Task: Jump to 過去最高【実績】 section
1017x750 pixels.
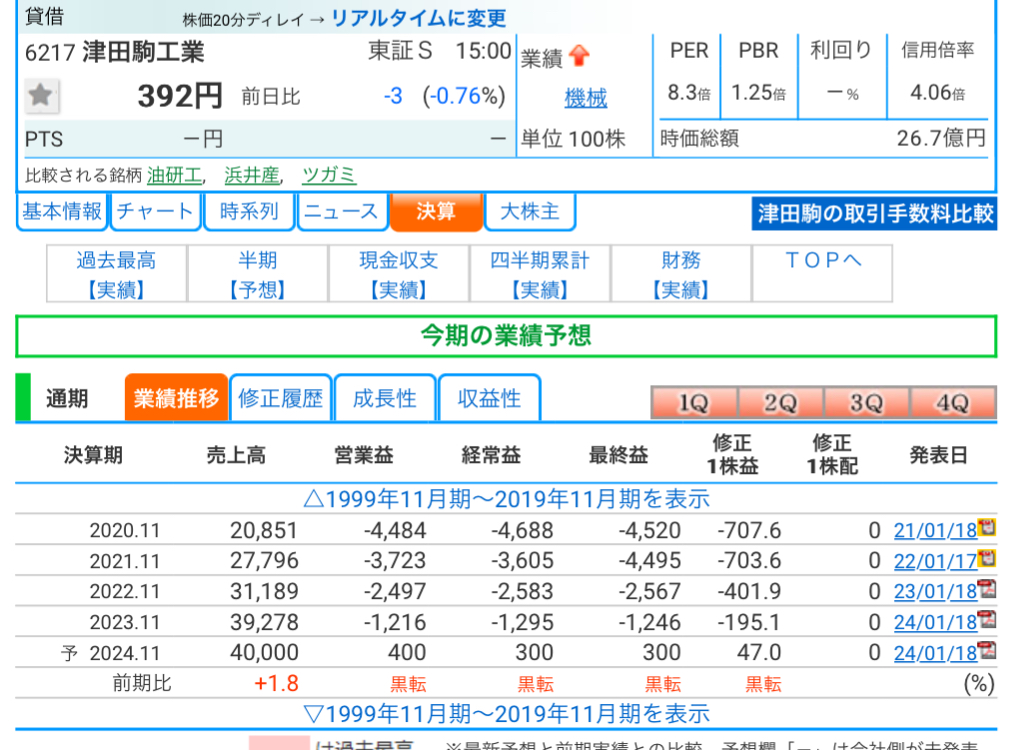Action: point(117,274)
